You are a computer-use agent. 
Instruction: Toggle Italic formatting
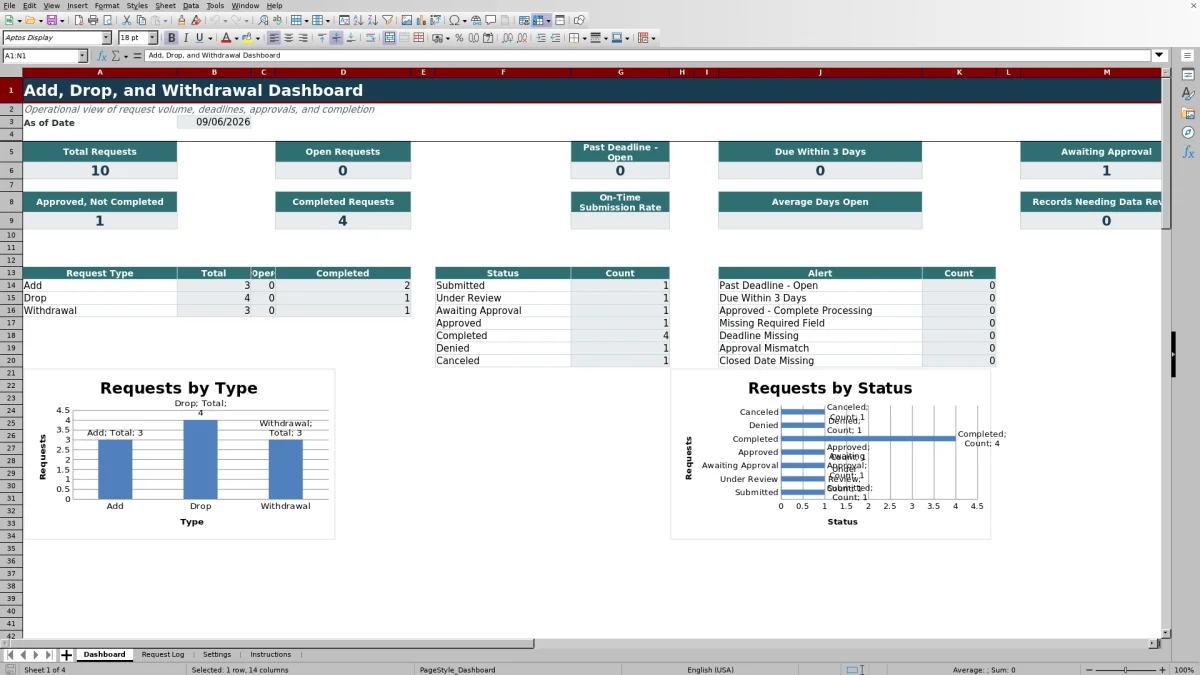coord(185,38)
